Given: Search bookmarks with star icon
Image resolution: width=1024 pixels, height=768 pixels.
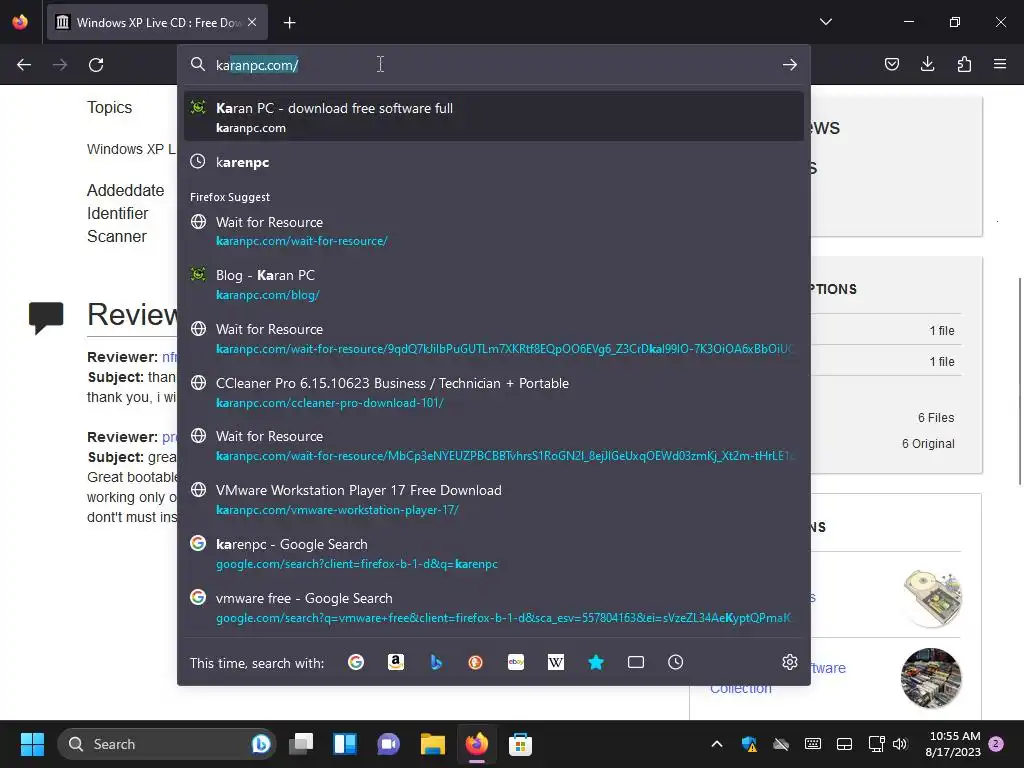Looking at the screenshot, I should 596,662.
